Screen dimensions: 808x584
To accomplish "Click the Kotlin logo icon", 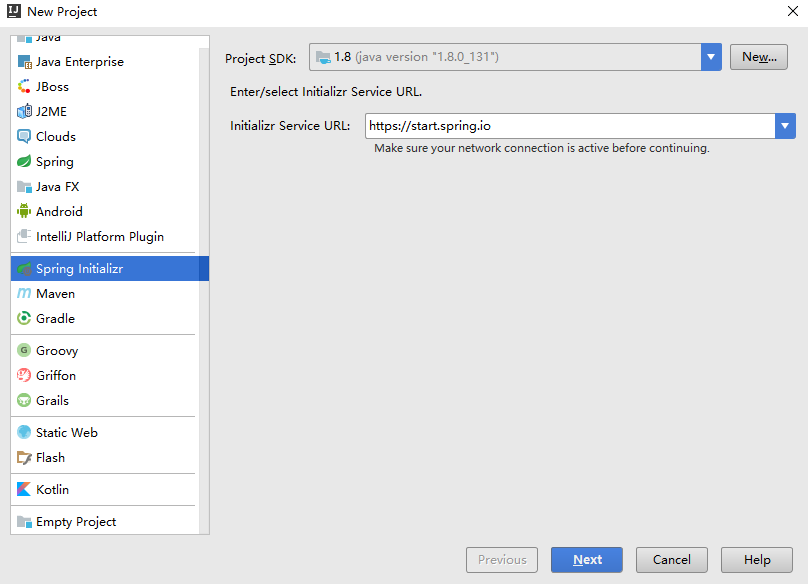I will pyautogui.click(x=24, y=490).
